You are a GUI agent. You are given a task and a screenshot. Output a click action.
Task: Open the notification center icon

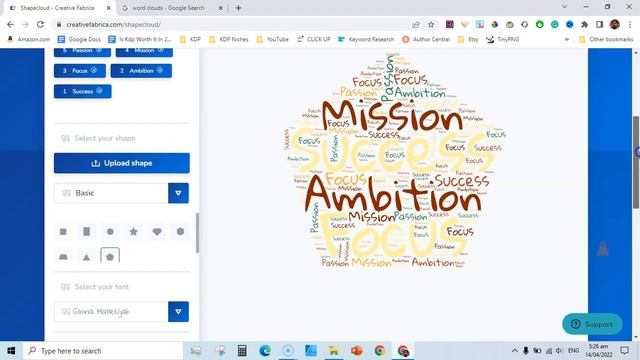pyautogui.click(x=624, y=351)
